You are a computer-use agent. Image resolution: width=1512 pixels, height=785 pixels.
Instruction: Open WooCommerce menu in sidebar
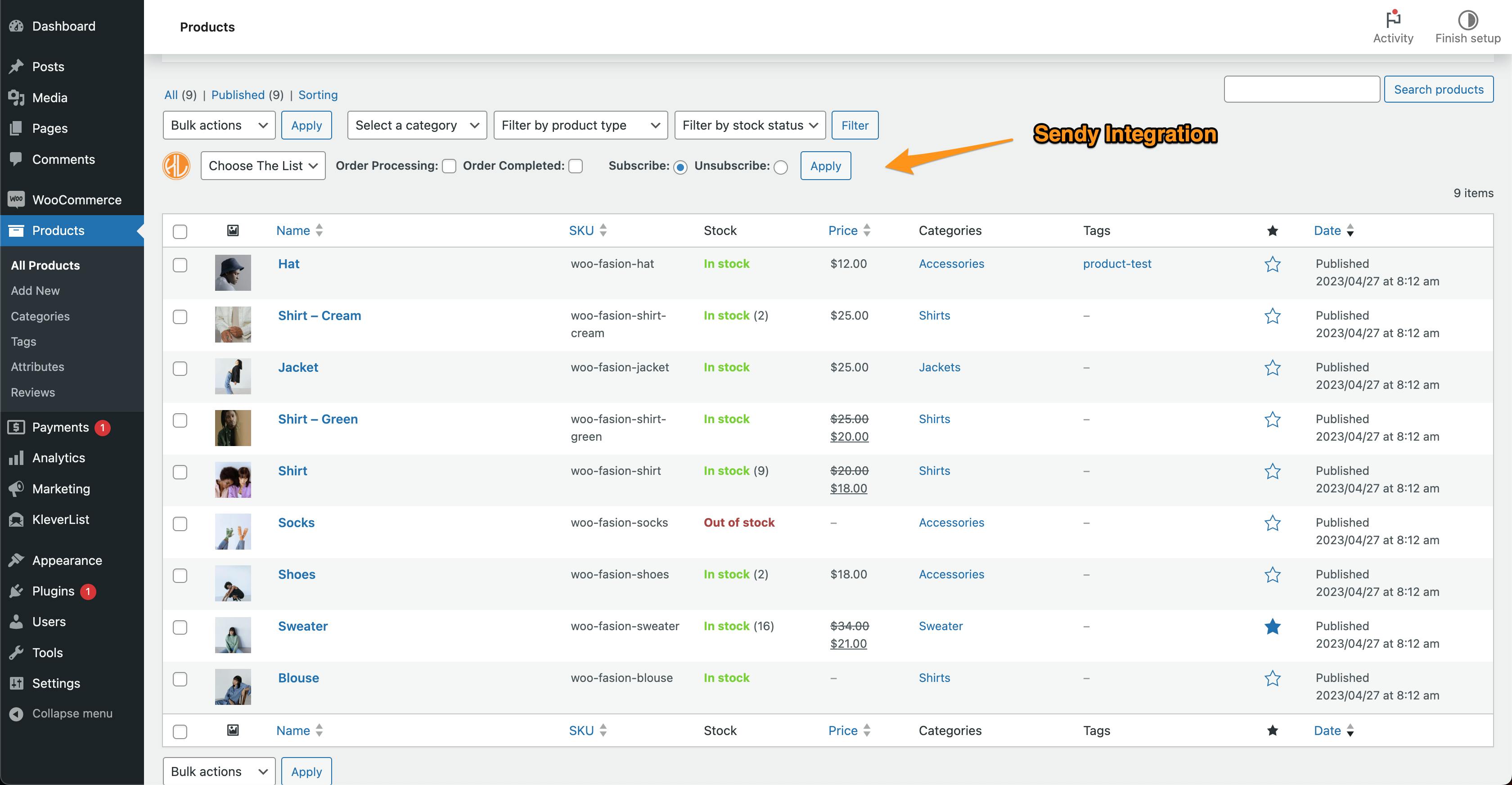click(72, 200)
